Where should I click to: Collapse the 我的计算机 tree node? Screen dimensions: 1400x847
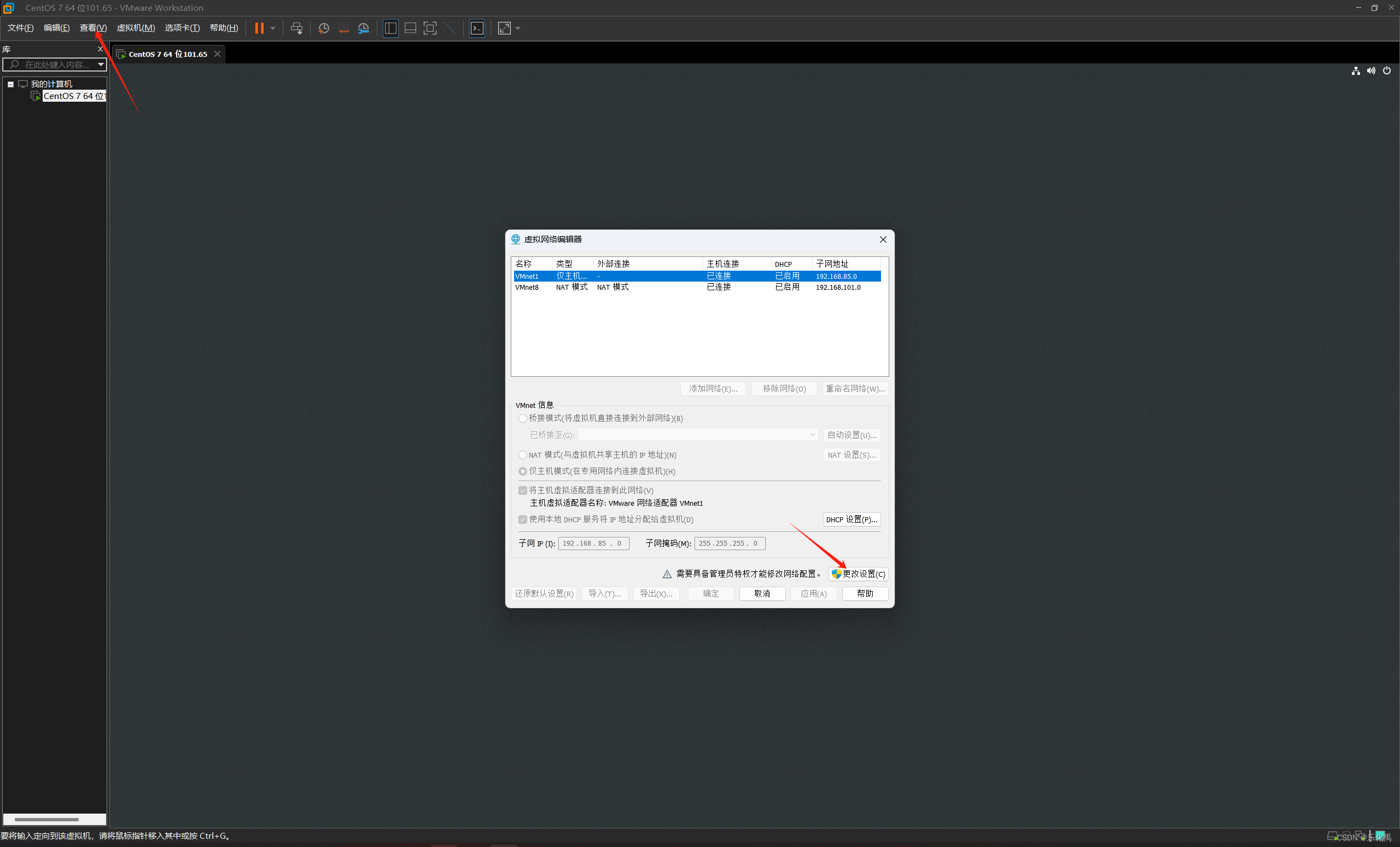[x=10, y=84]
